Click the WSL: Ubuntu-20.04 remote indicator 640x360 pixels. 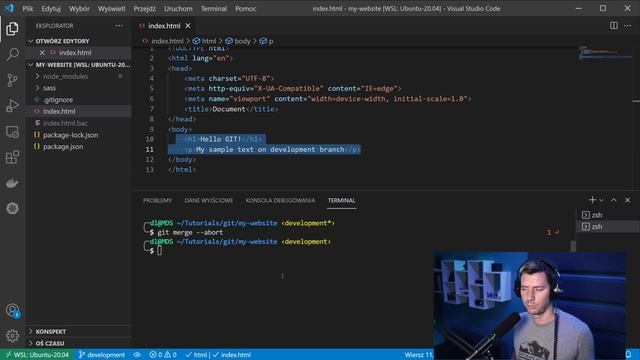(x=37, y=355)
